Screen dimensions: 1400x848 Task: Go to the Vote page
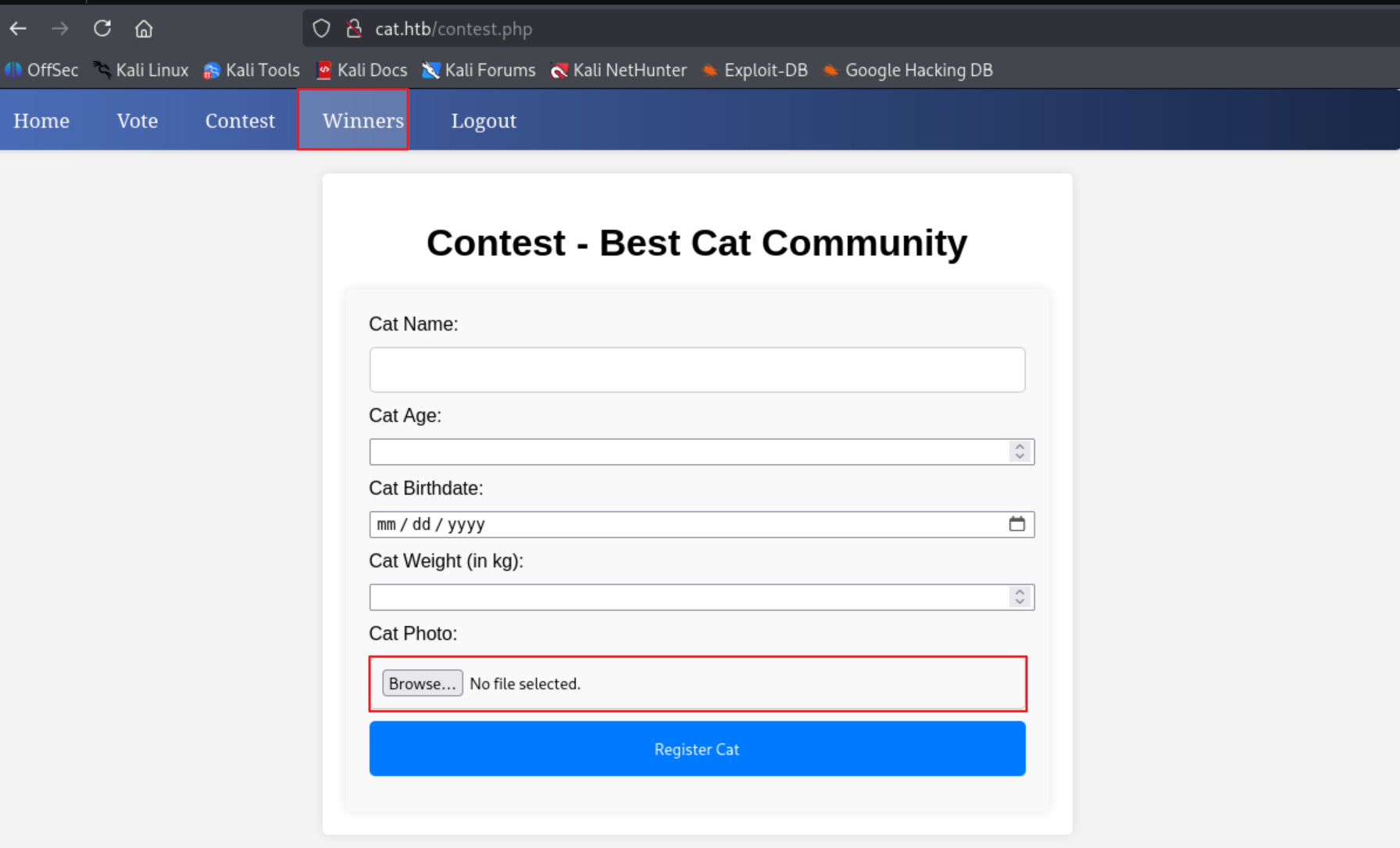[x=137, y=120]
